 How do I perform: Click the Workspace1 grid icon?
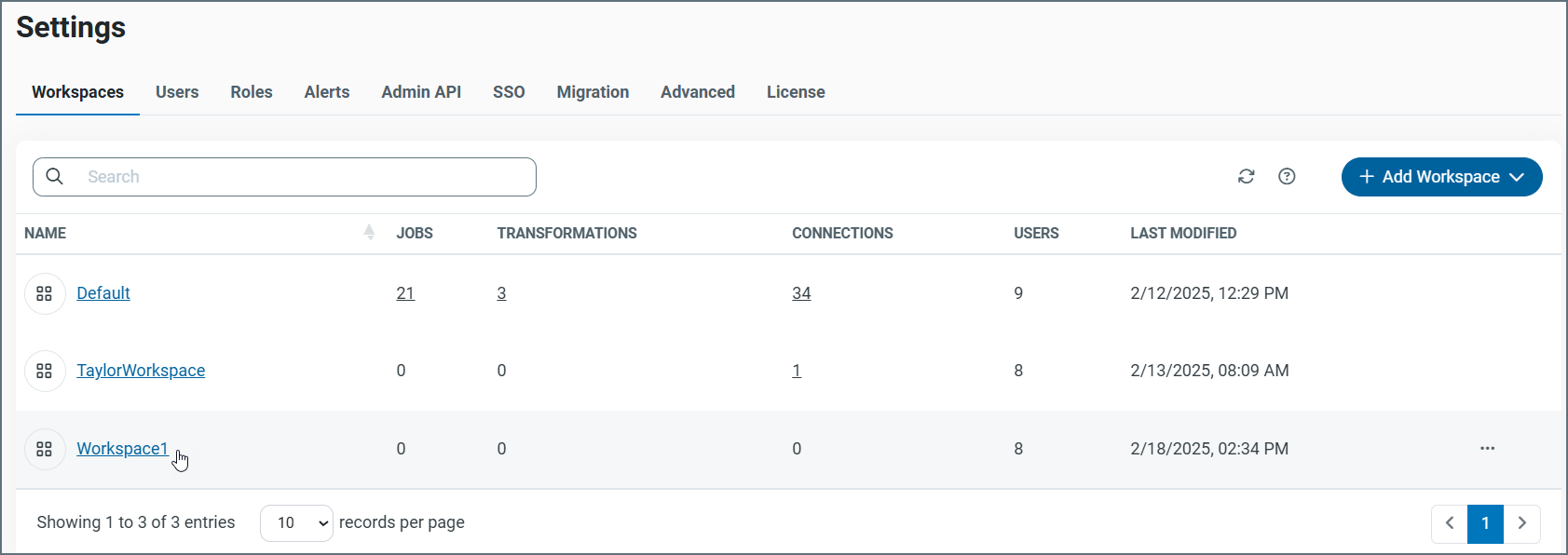click(44, 450)
